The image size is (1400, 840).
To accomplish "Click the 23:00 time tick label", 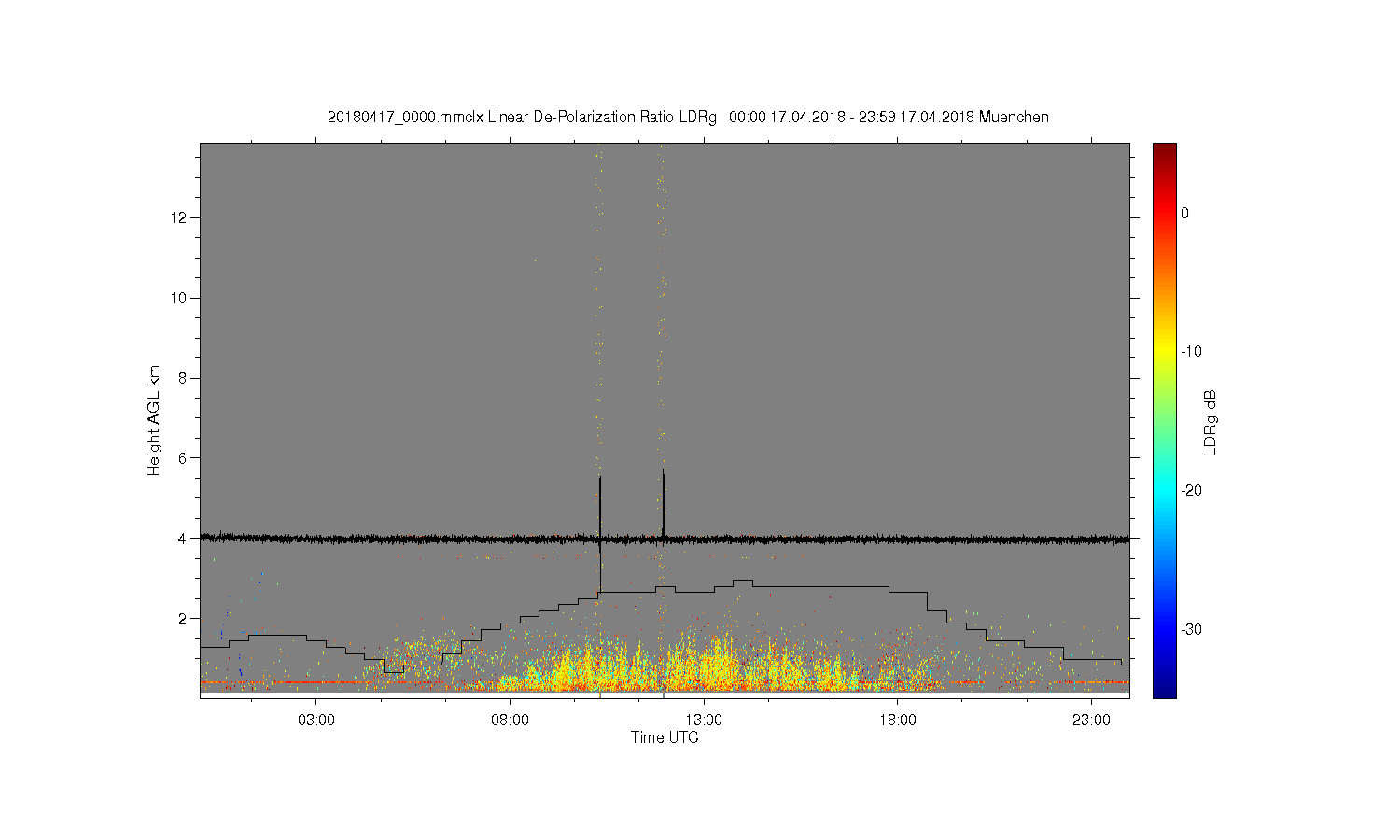I will [x=1091, y=721].
